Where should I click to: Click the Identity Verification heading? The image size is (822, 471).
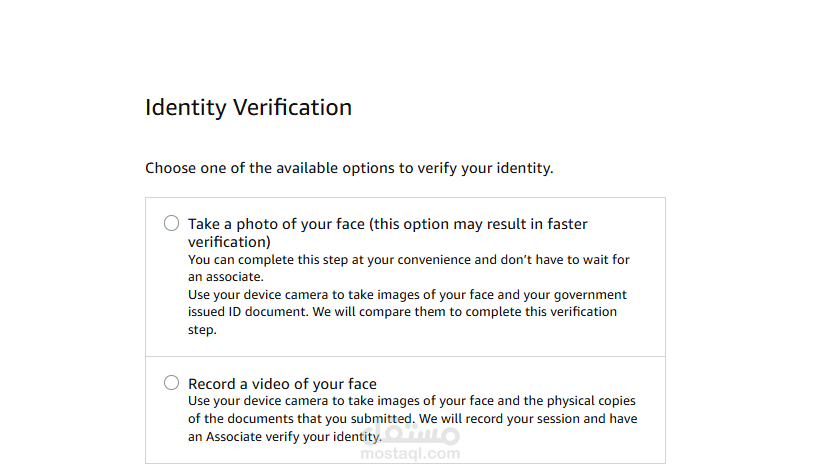tap(248, 107)
